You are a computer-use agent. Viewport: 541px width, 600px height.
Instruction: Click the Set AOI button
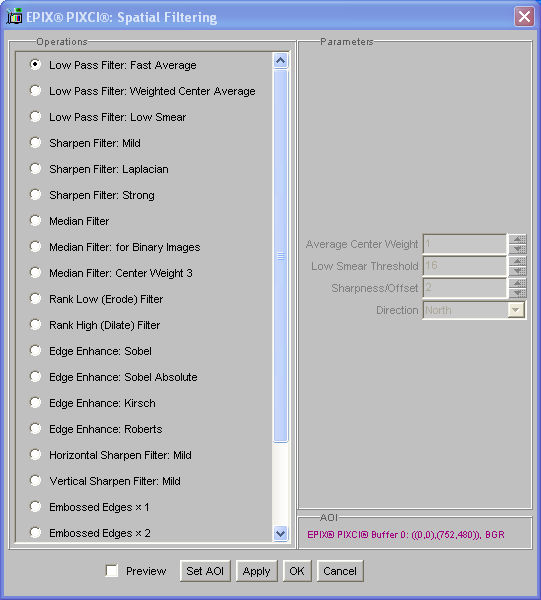tap(205, 571)
